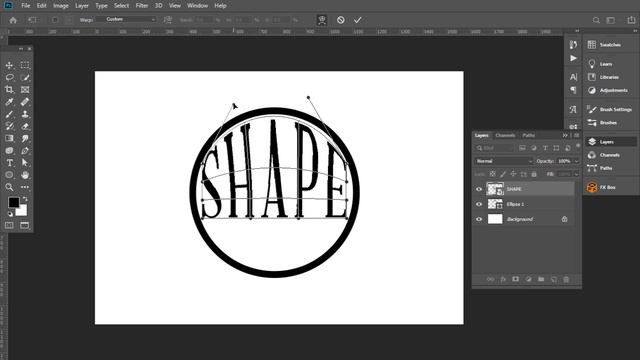Screen dimensions: 640x360
Task: Hide the Ellipse 1 layer
Action: [x=479, y=204]
